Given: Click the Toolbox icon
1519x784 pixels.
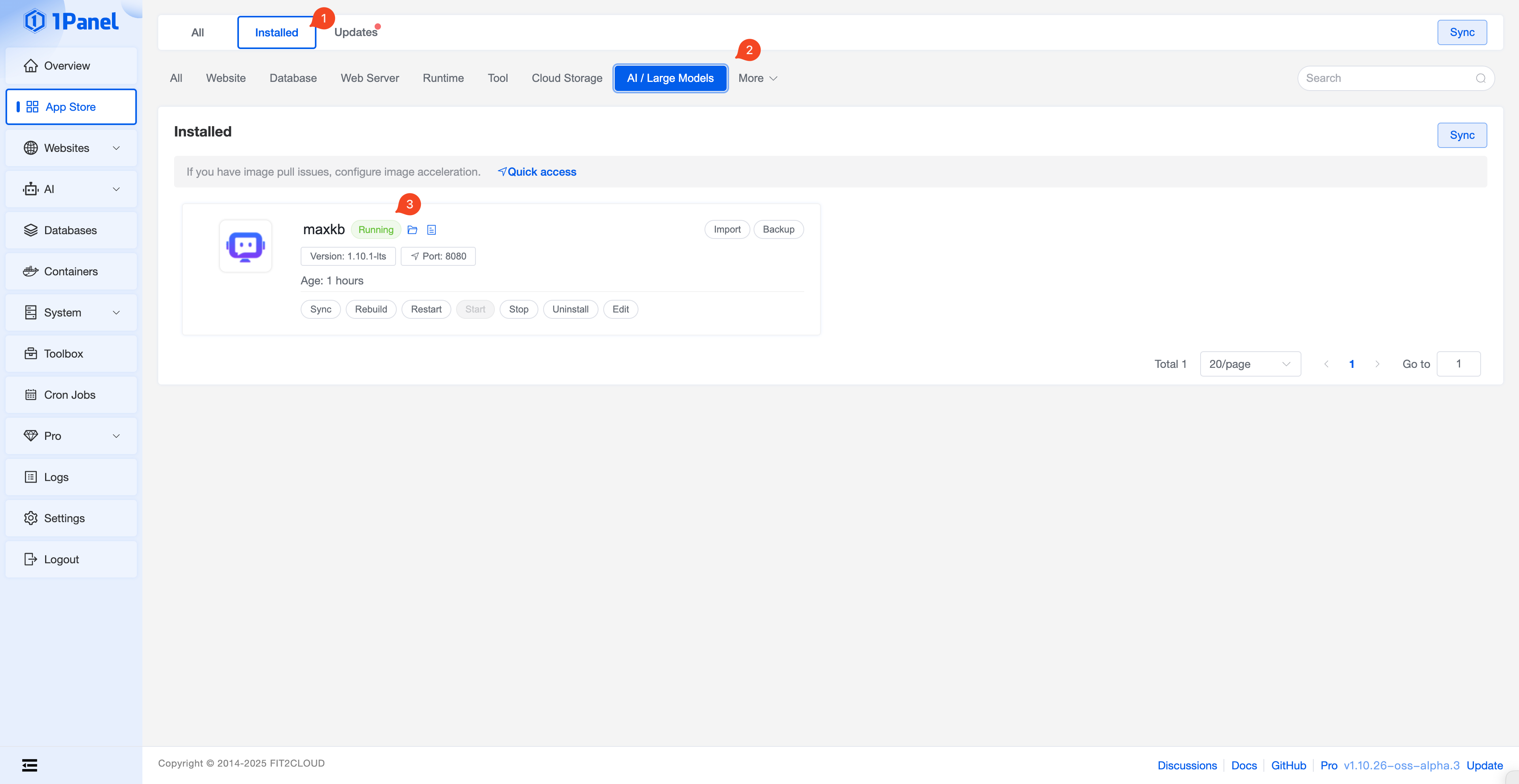Looking at the screenshot, I should pyautogui.click(x=31, y=354).
